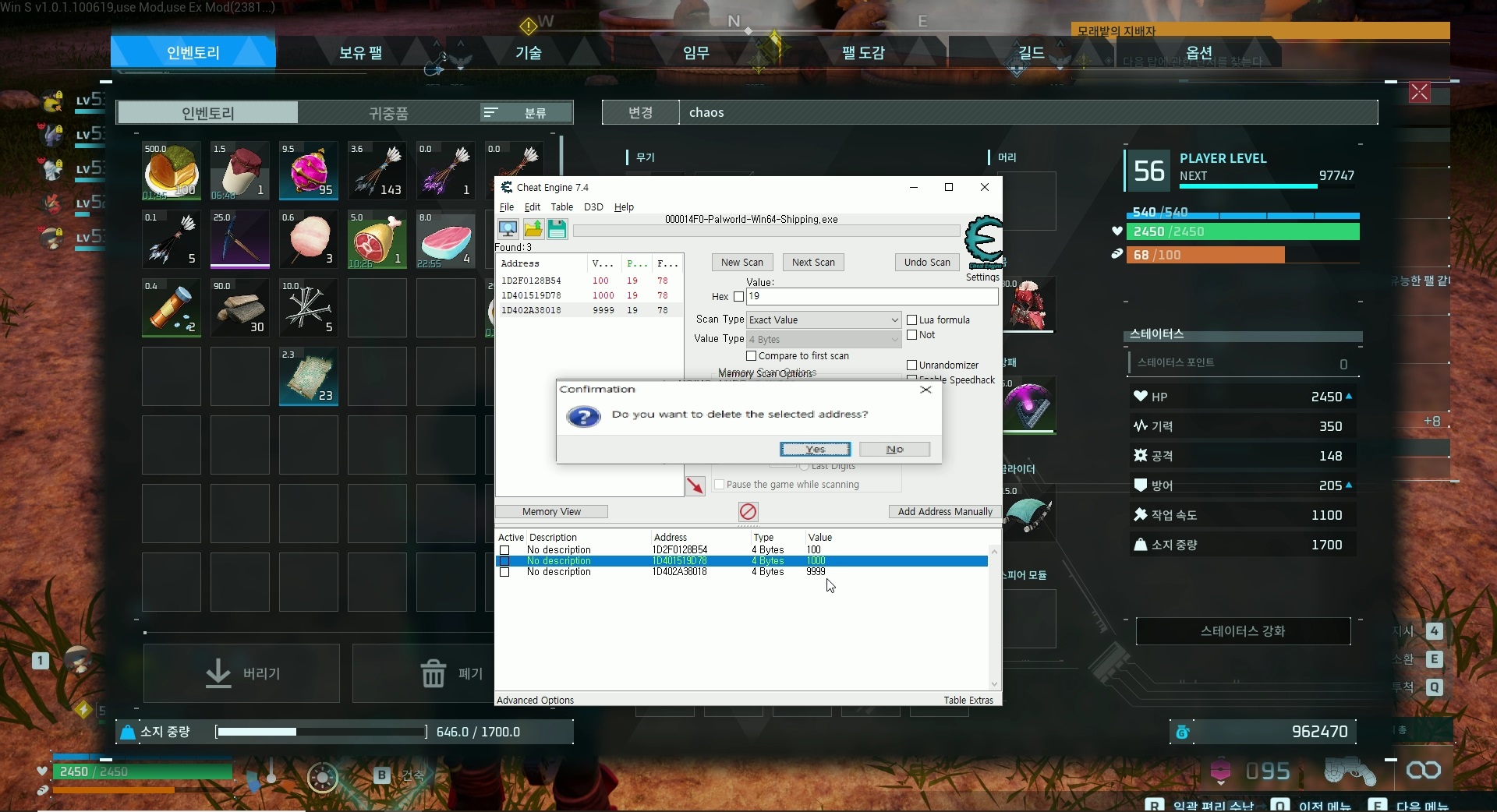This screenshot has height=812, width=1497.
Task: Switch to the 보유 팰 game tab
Action: pos(360,52)
